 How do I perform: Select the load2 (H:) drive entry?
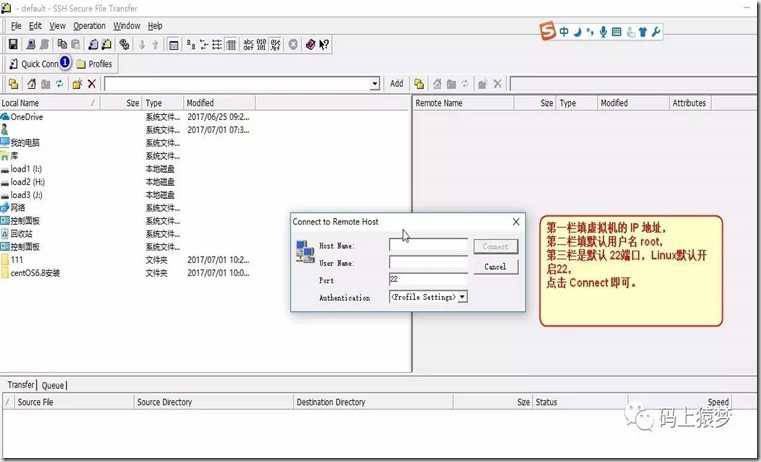click(23, 182)
